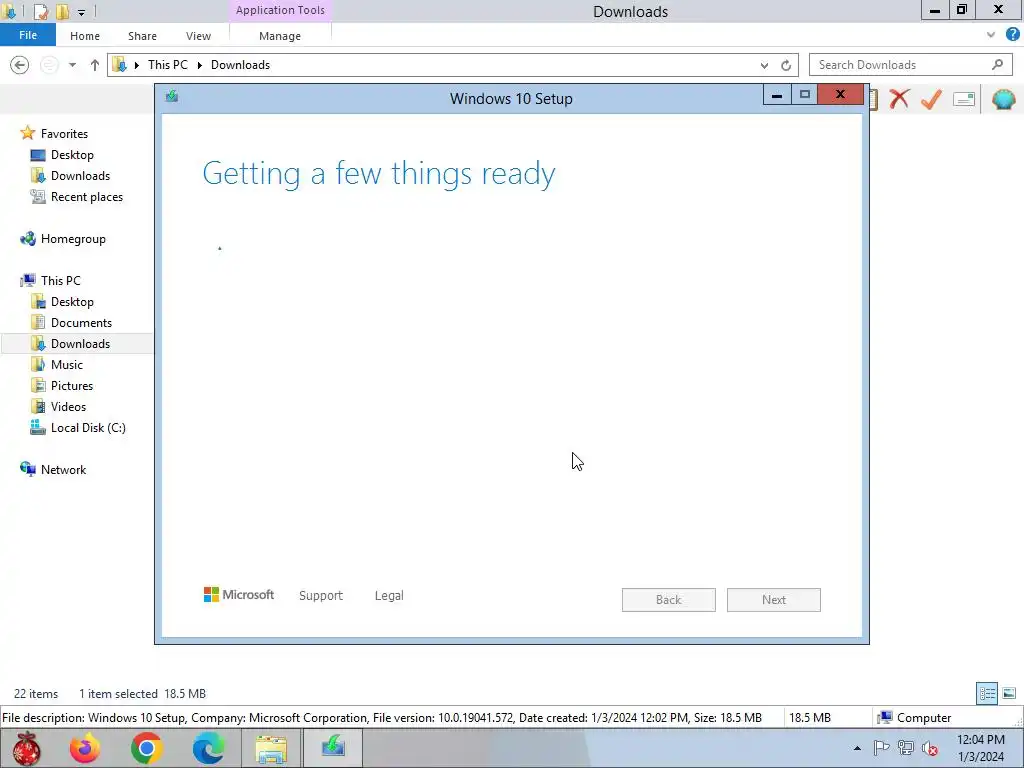The width and height of the screenshot is (1024, 768).
Task: Open the Explorer help question mark icon
Action: click(x=1012, y=35)
